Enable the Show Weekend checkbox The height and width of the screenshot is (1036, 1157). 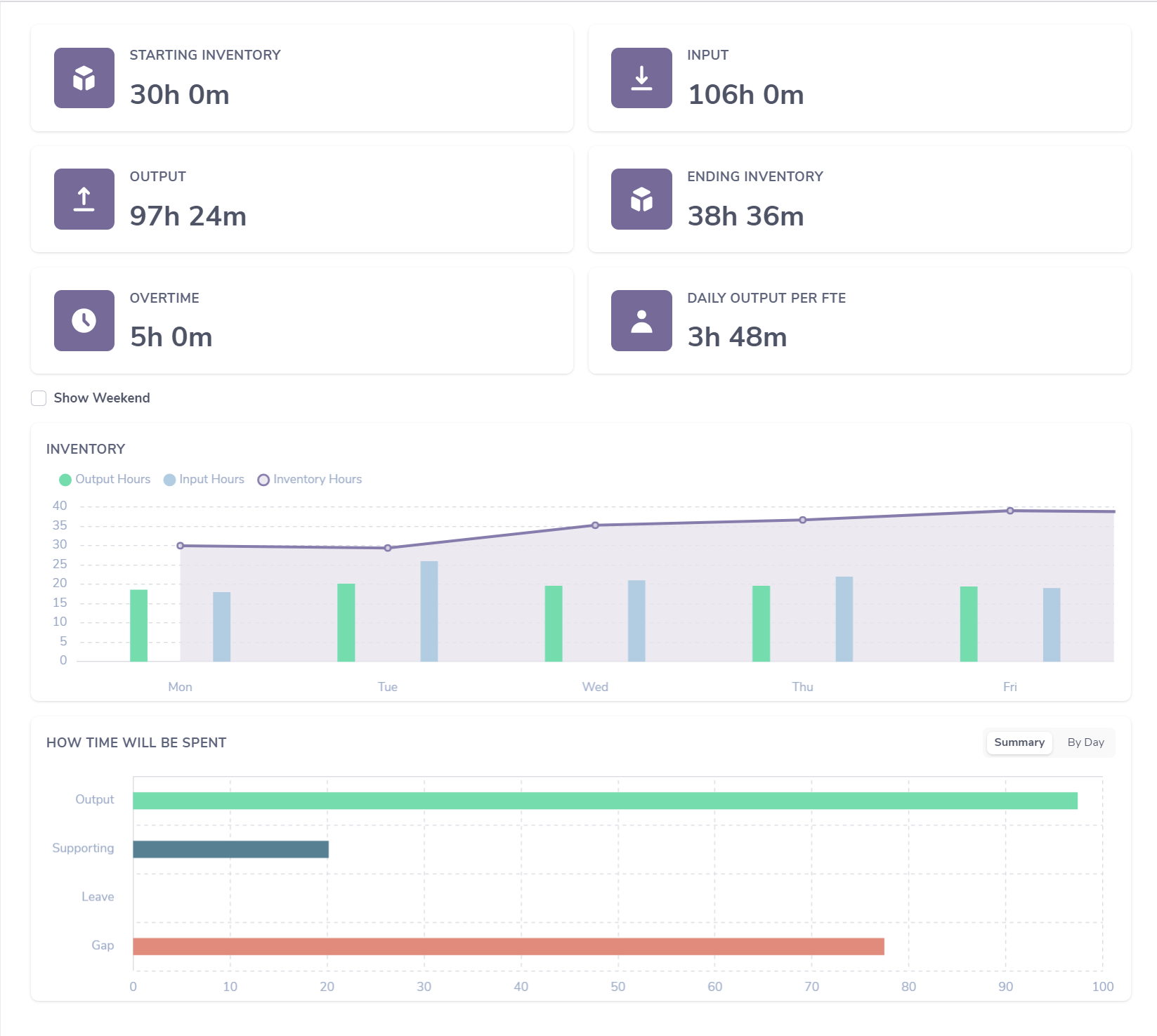click(39, 398)
